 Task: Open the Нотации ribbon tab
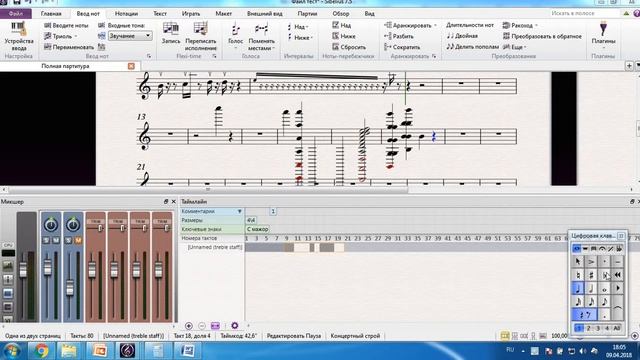[126, 13]
